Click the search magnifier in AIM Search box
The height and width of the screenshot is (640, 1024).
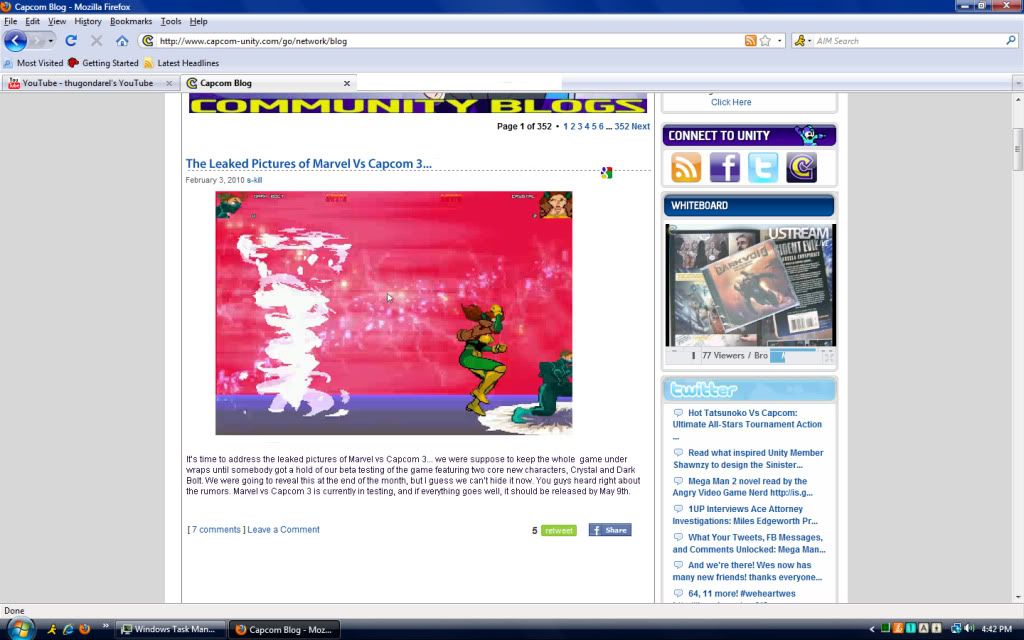(x=1010, y=40)
